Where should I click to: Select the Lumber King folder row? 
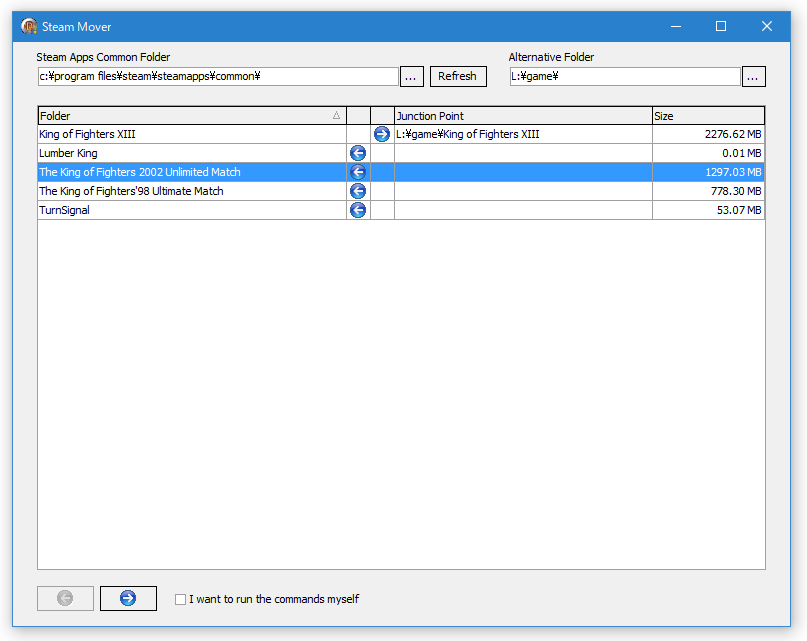(x=401, y=153)
